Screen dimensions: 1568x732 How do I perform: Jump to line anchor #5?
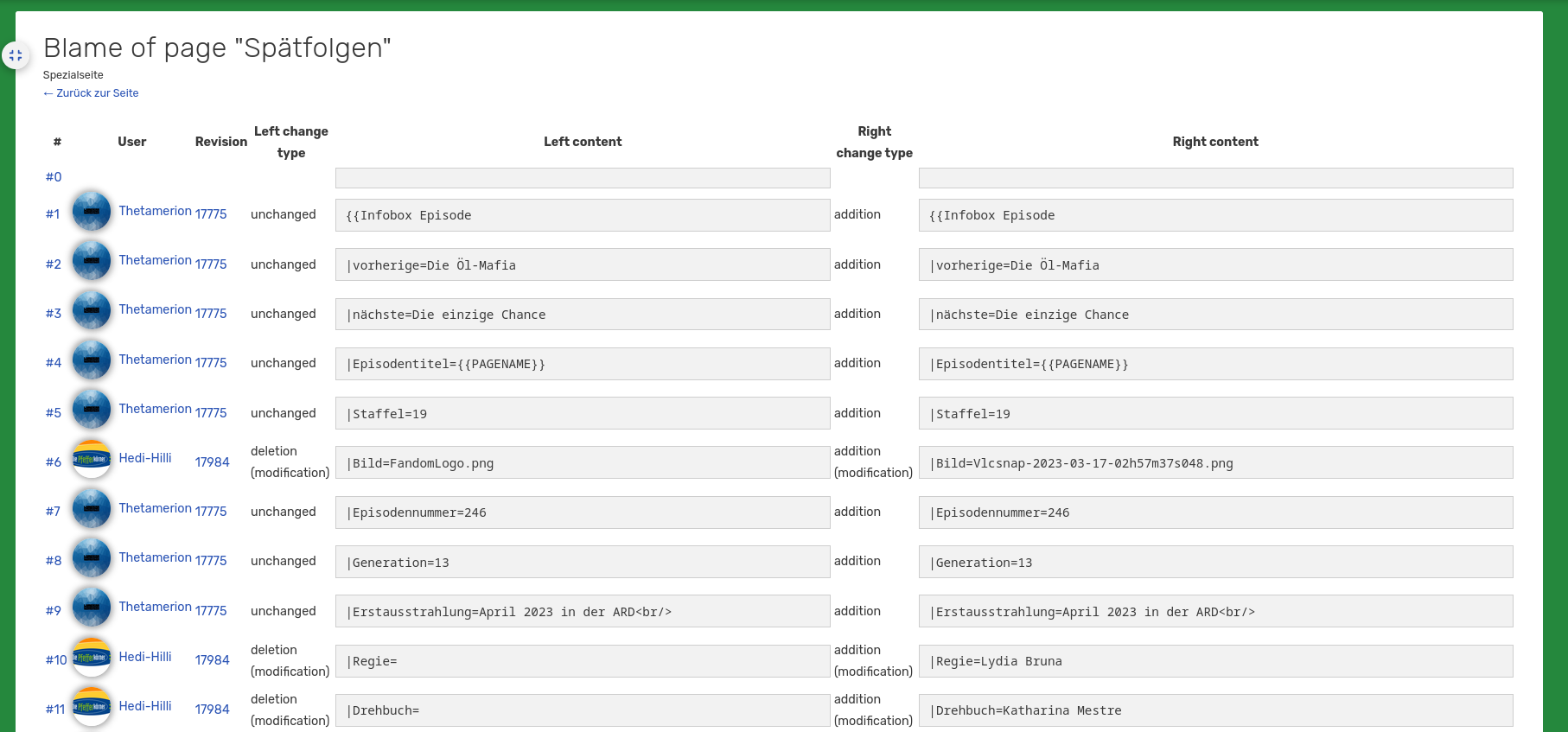click(x=54, y=413)
